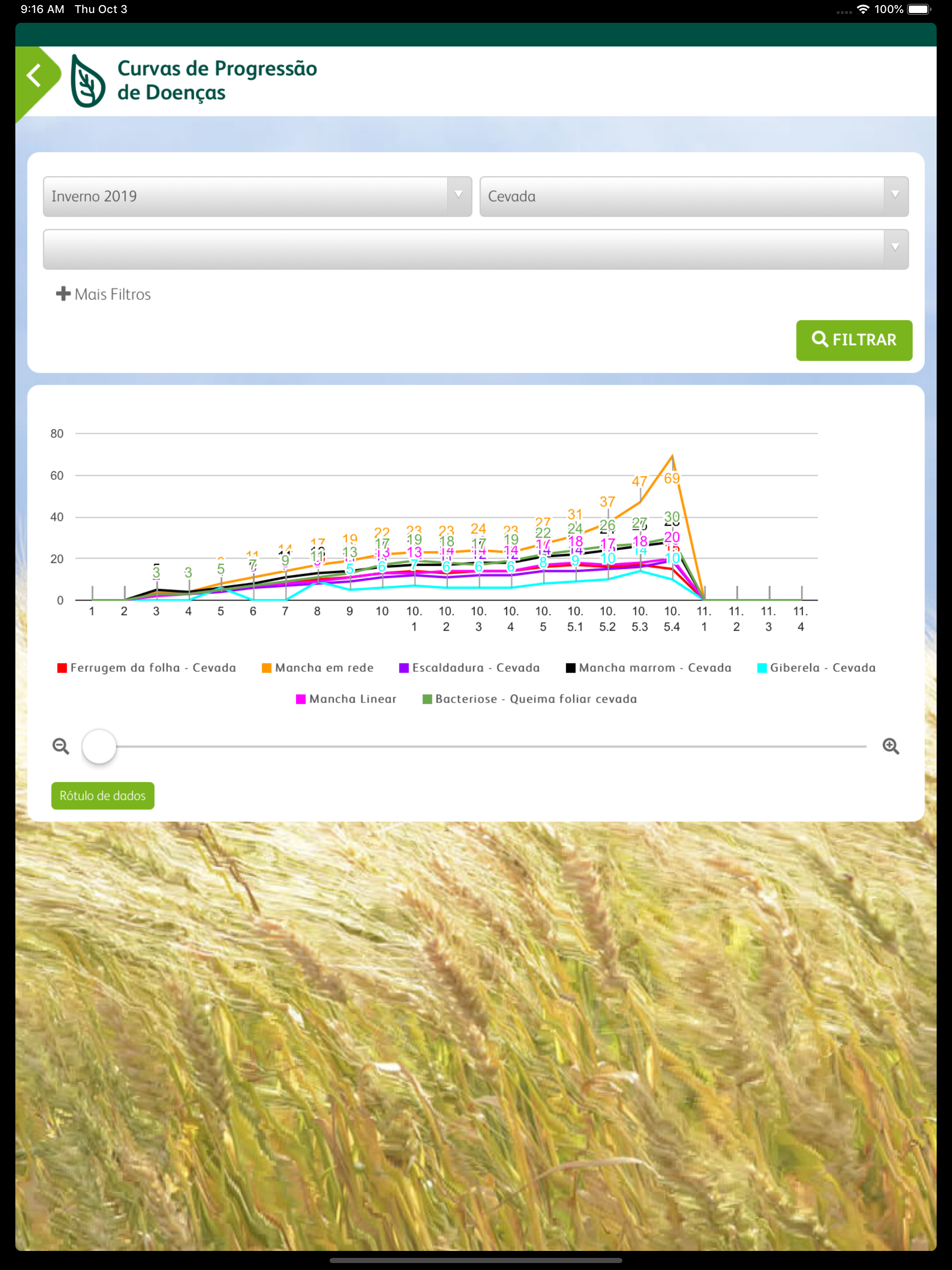Screen dimensions: 952x1270
Task: Click the orange Mancha em rede swatch
Action: (266, 668)
